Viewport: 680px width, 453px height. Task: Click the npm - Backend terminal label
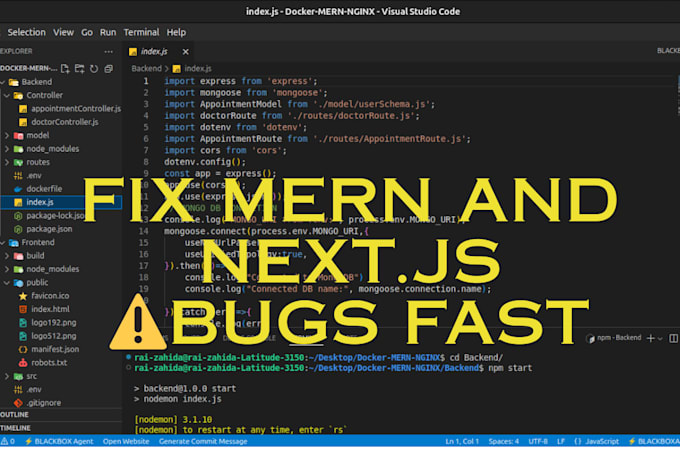coord(619,338)
